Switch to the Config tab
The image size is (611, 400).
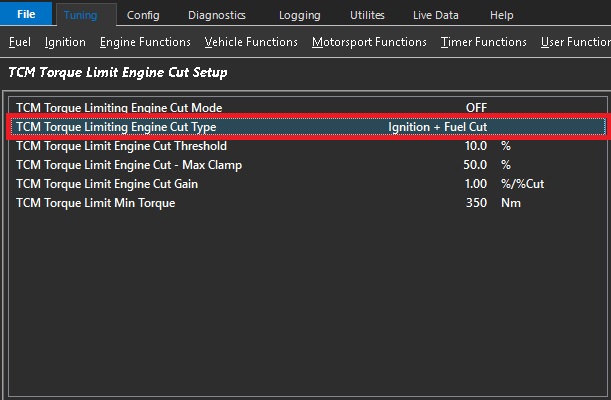click(143, 15)
